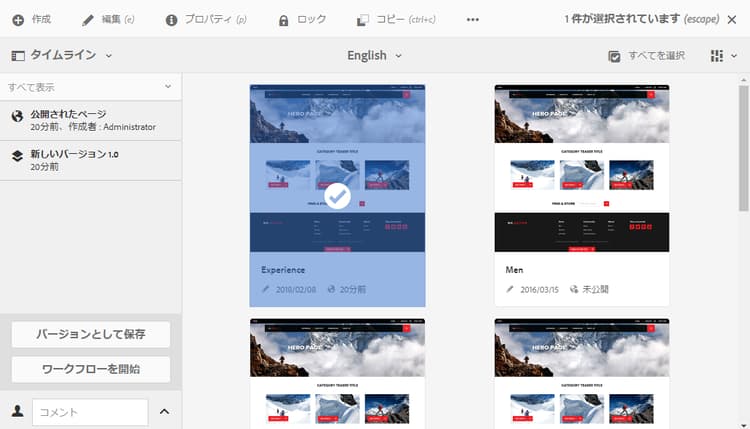Open the タイムライン rail dropdown

click(x=109, y=56)
